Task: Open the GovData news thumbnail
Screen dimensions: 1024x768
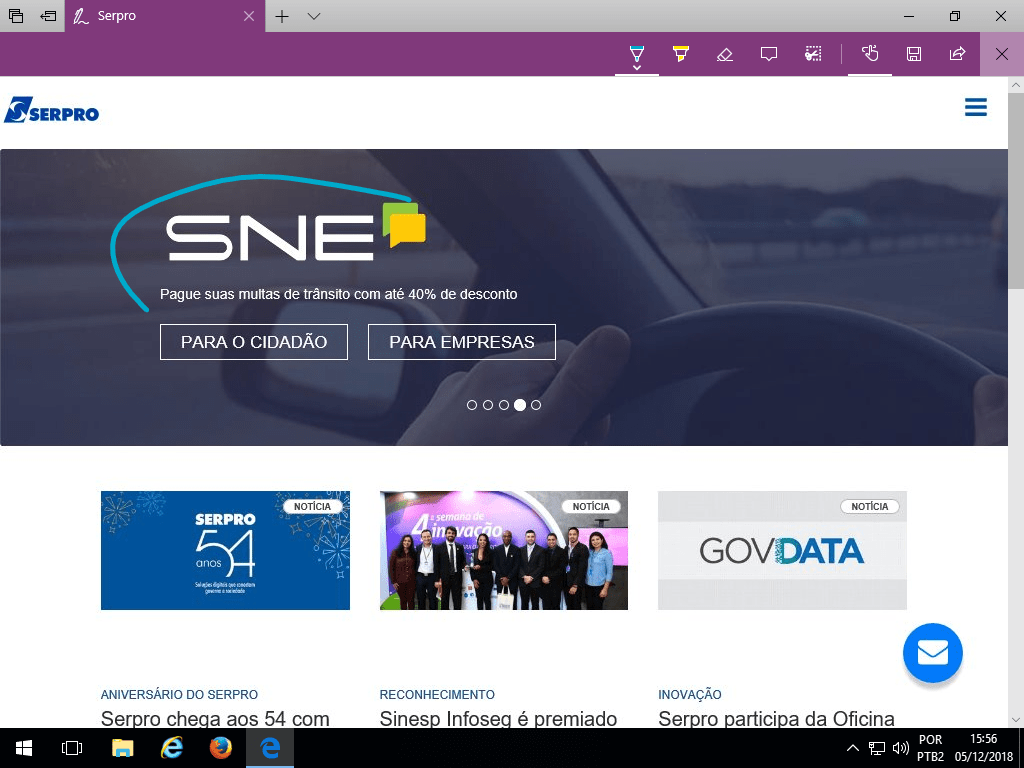Action: tap(782, 550)
